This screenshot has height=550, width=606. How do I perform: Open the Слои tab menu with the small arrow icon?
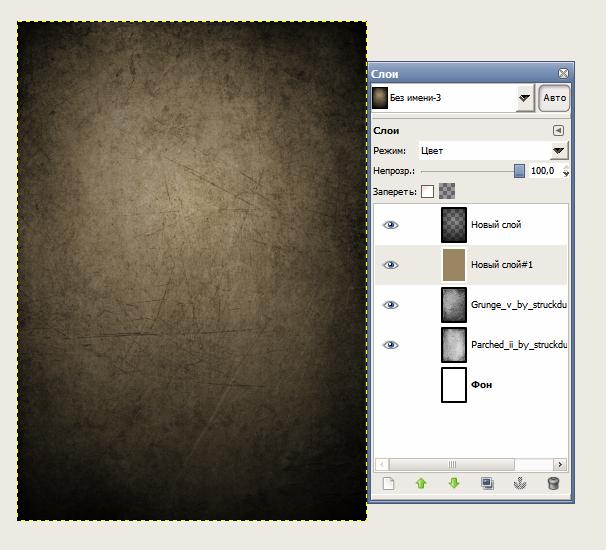point(558,131)
